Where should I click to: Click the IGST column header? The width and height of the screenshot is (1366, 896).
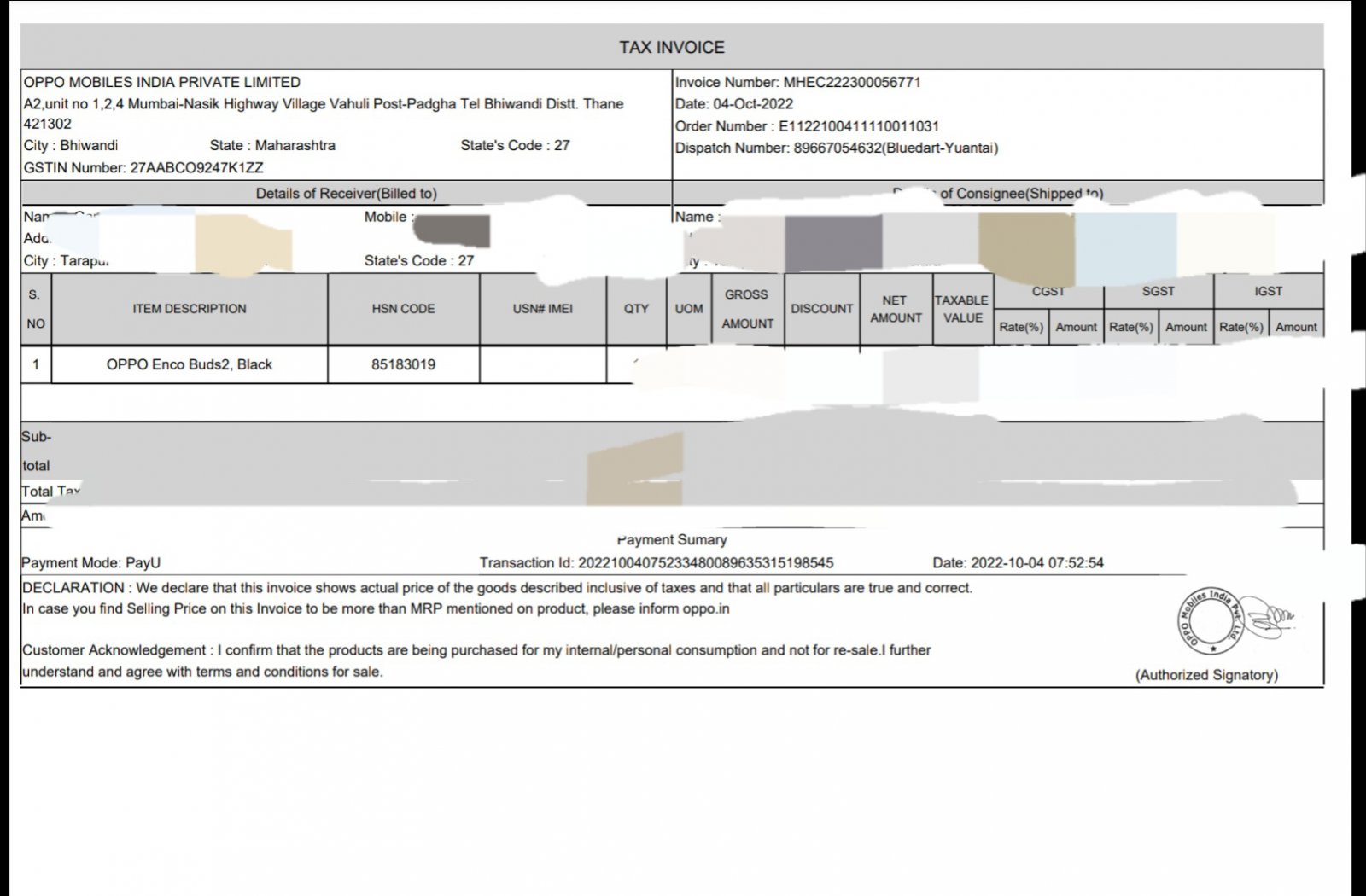(x=1268, y=292)
